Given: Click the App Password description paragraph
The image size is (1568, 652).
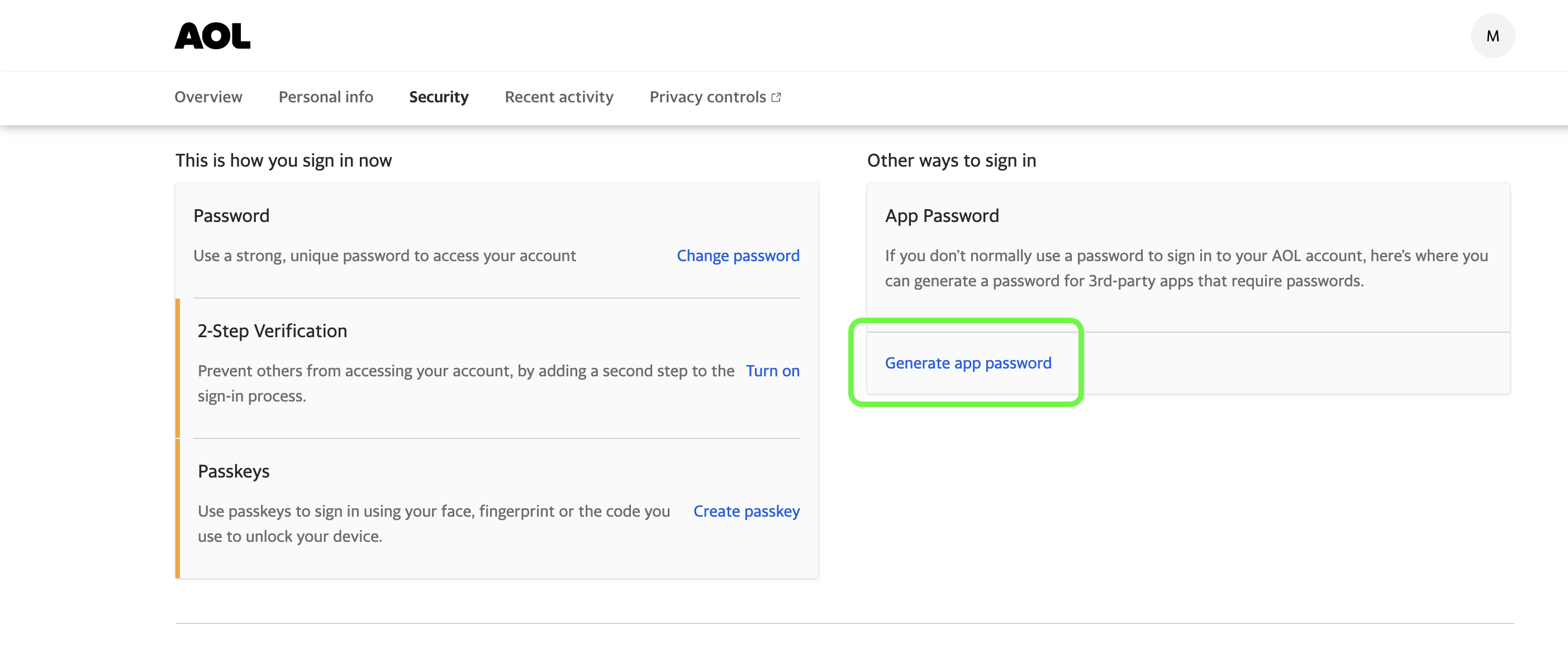Looking at the screenshot, I should click(x=1186, y=268).
